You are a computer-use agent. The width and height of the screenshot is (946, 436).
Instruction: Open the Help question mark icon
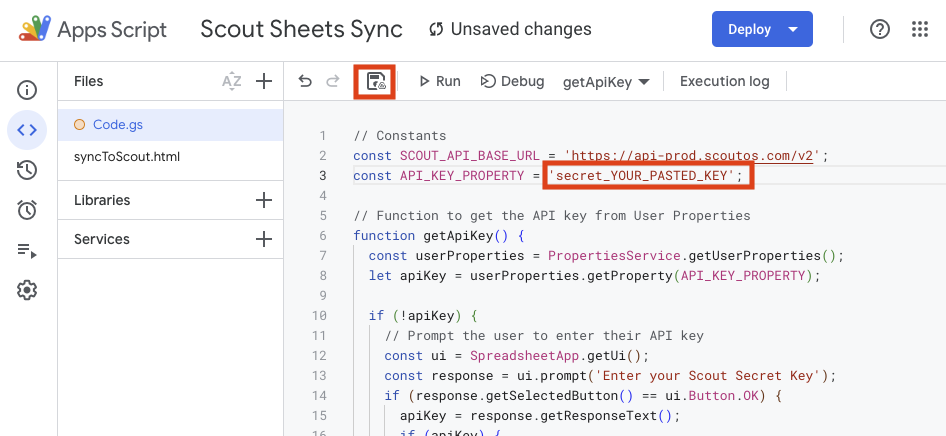coord(880,30)
